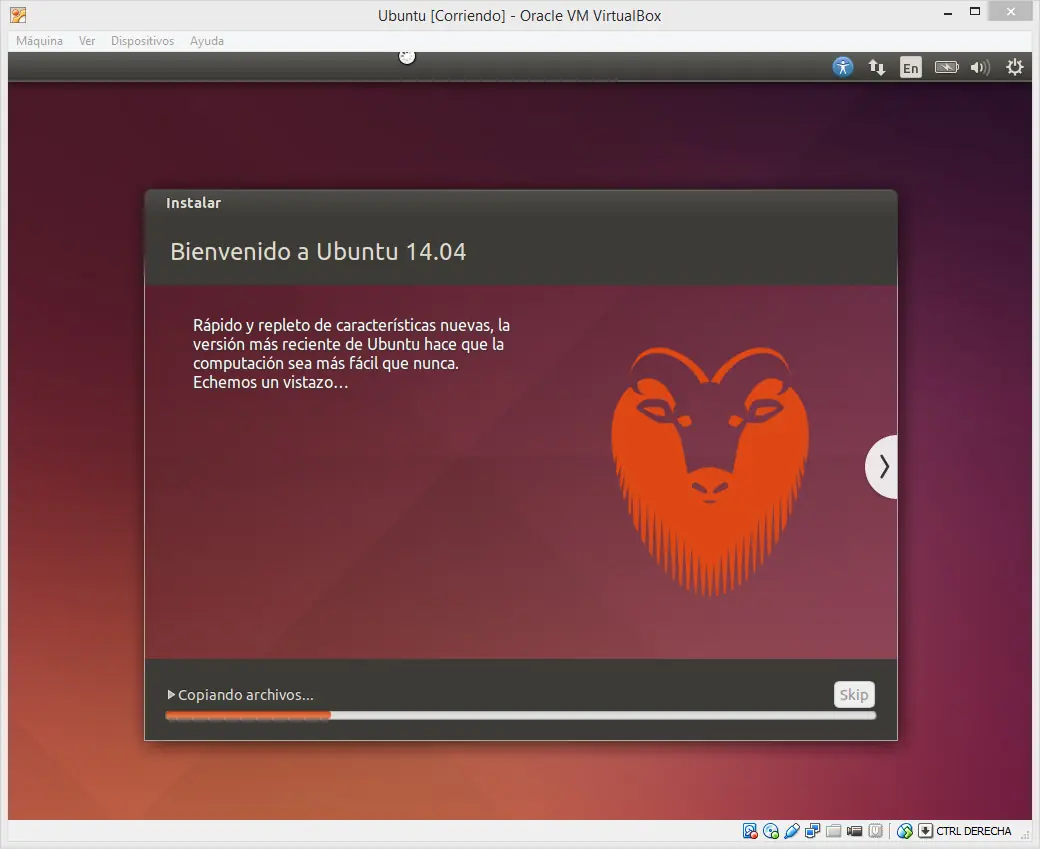Click the Bienvenido a Ubuntu 14.04 heading
The width and height of the screenshot is (1040, 849).
click(x=318, y=252)
